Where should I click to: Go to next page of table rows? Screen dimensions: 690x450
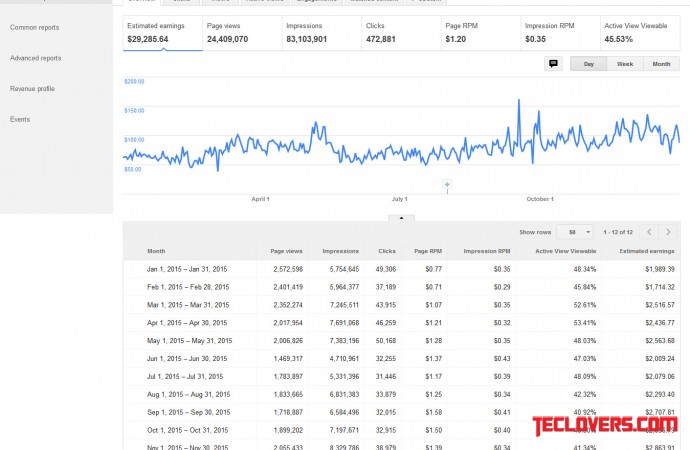668,231
